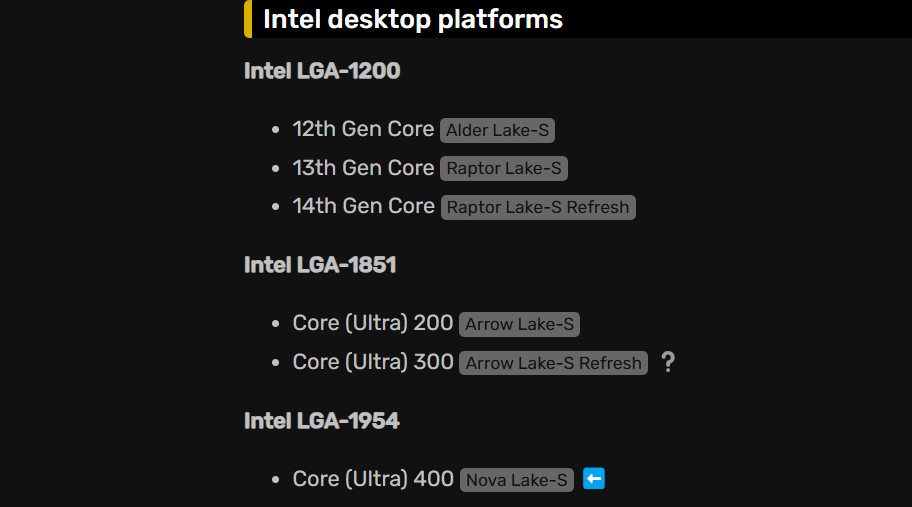Click the Core (Ultra) 200 text
This screenshot has height=507, width=912.
373,323
